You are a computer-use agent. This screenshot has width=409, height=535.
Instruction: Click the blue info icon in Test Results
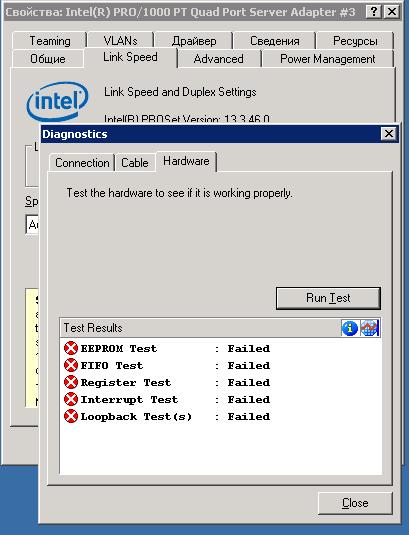[349, 328]
